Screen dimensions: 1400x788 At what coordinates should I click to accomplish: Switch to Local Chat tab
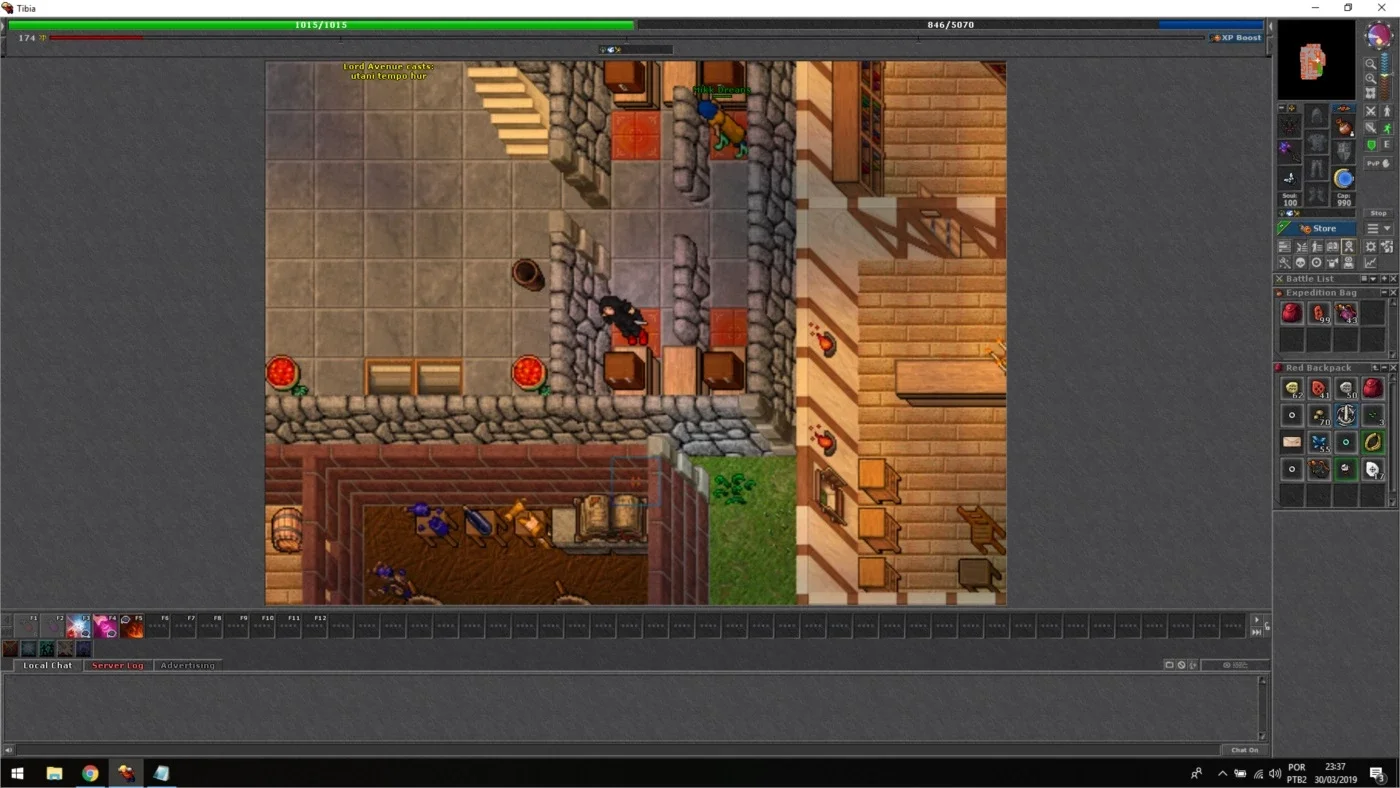[48, 665]
